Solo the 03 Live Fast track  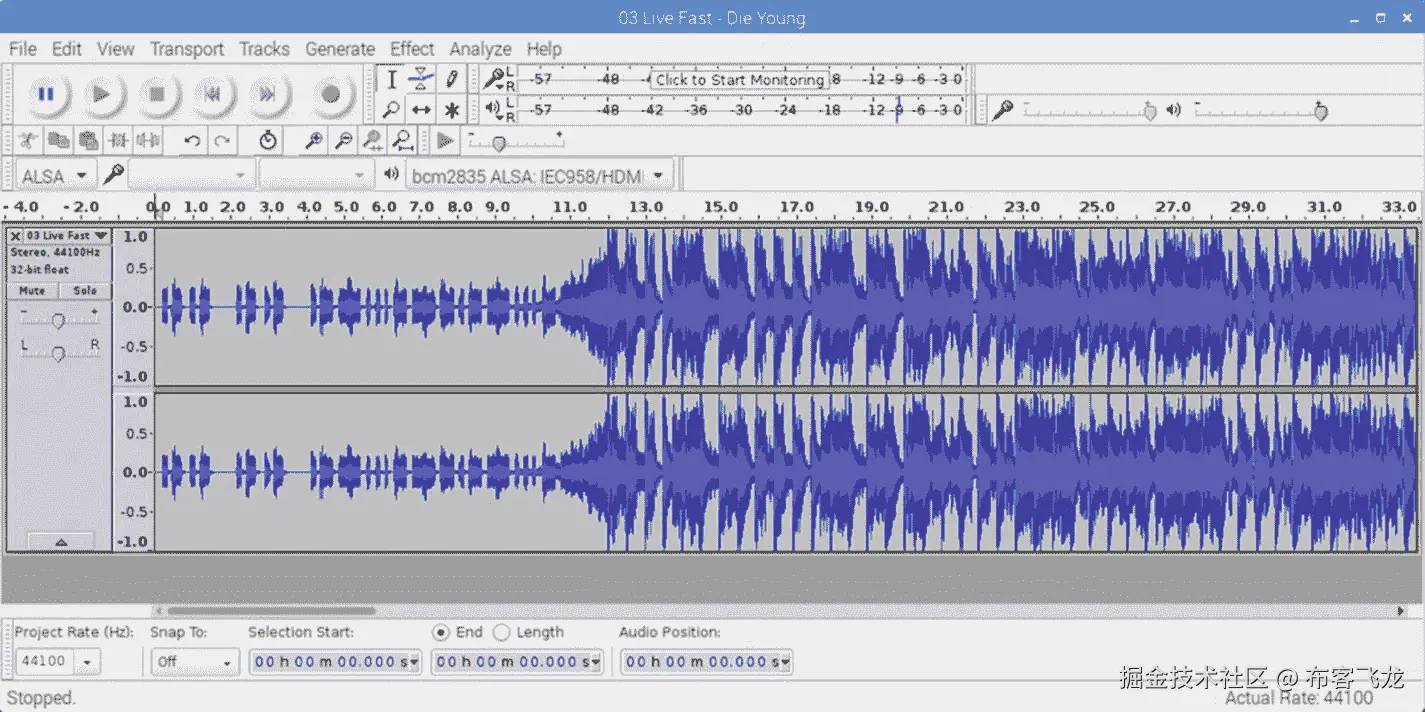[x=85, y=291]
